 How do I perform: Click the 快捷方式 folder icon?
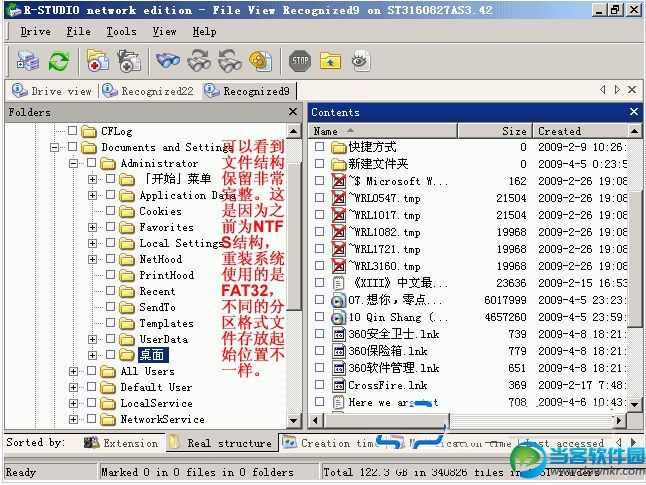click(x=339, y=147)
